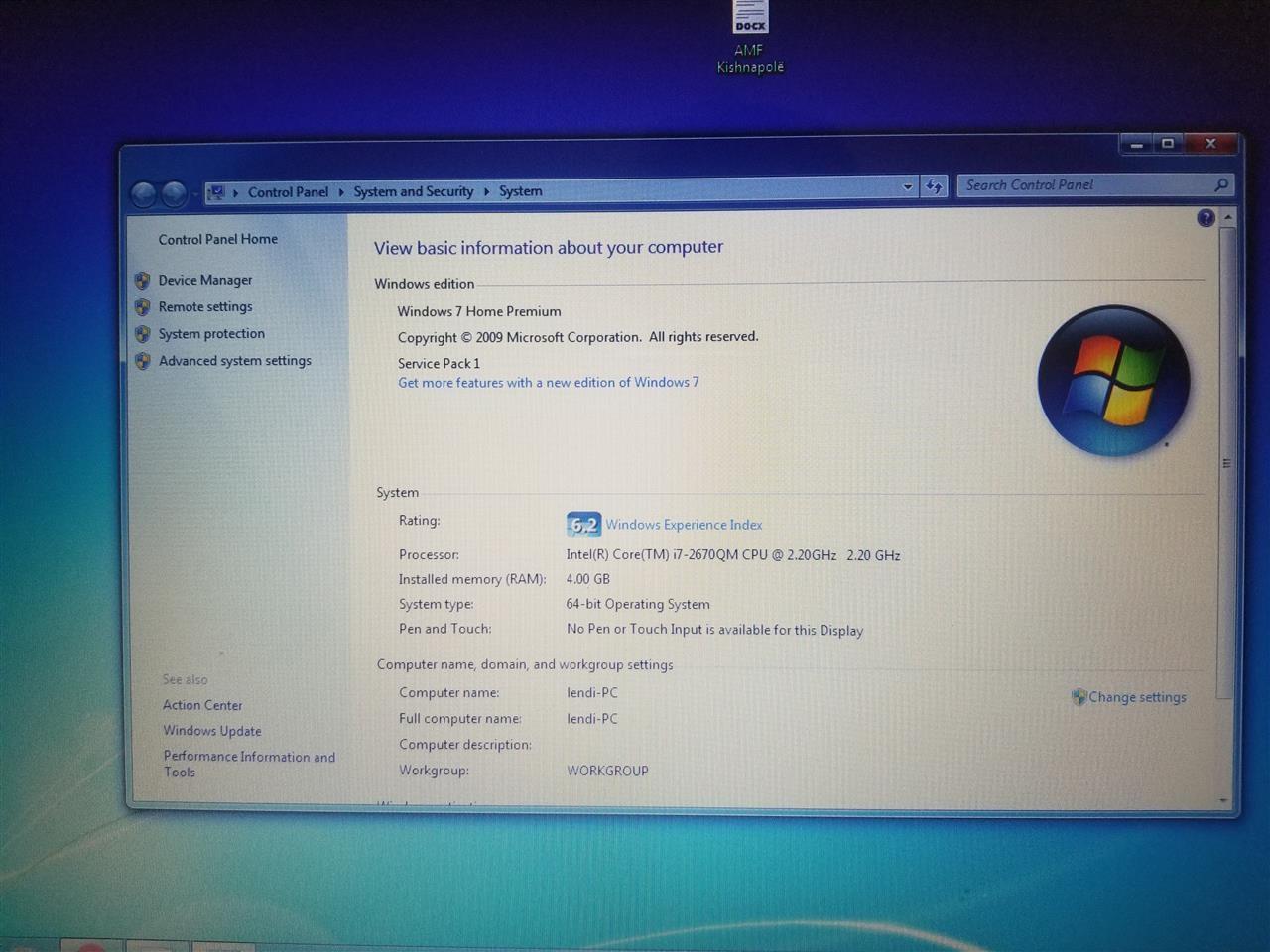Click the shield icon beside Device Manager
This screenshot has width=1270, height=952.
pos(143,281)
